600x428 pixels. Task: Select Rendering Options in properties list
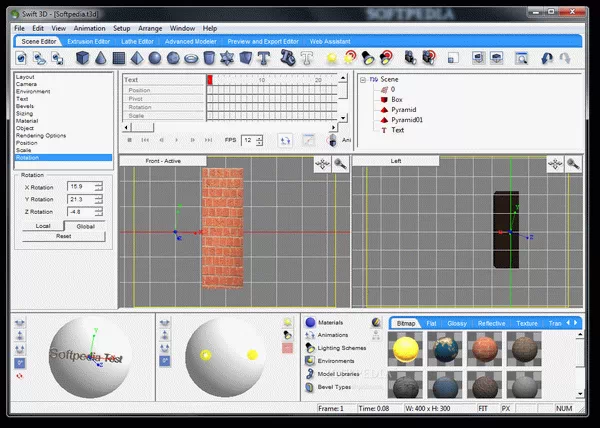[x=41, y=135]
